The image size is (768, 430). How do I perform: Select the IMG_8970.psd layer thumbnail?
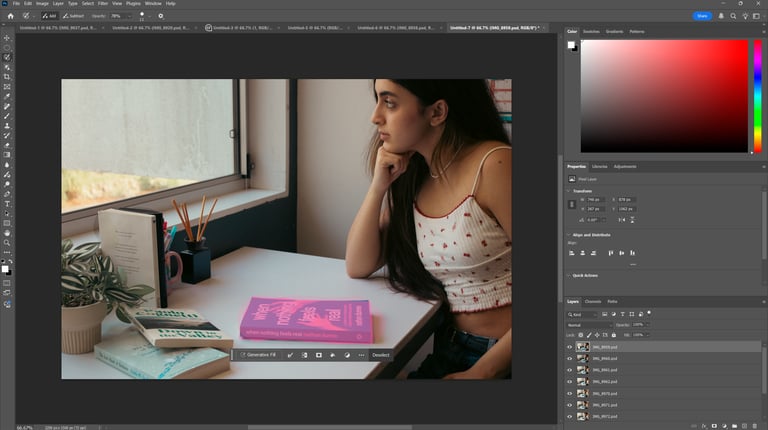pos(582,393)
